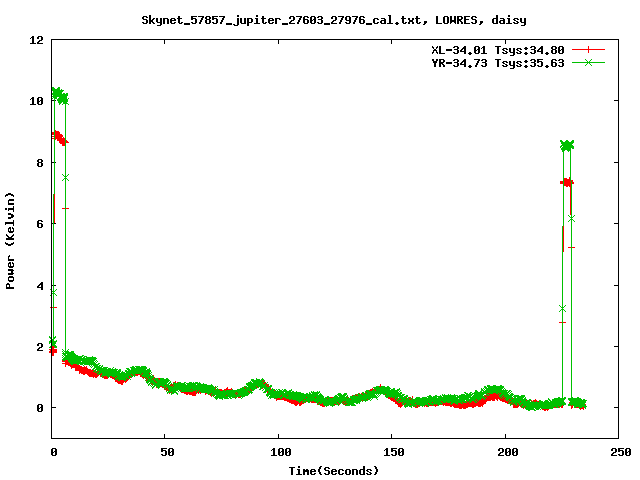Click the green calibration spike peak near 225 seconds
The height and width of the screenshot is (480, 640).
click(567, 145)
